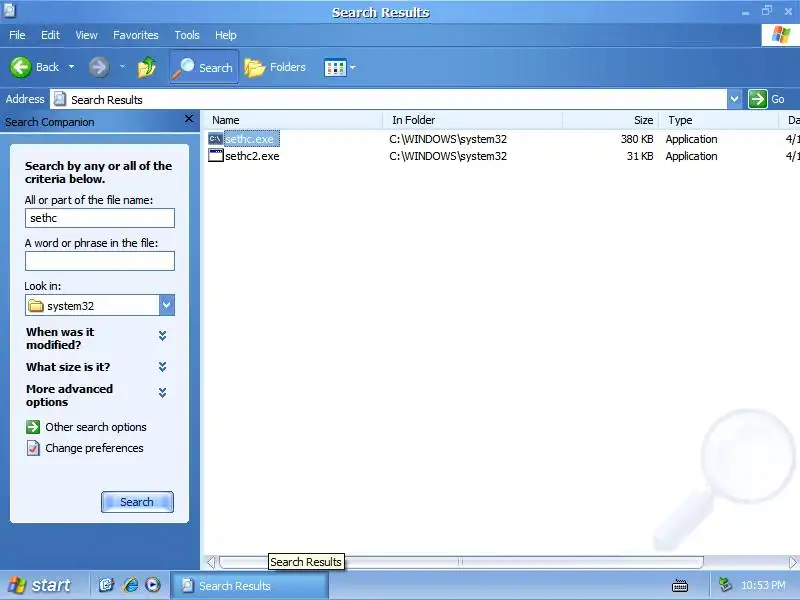Screen dimensions: 800x600
Task: Click the on-screen keyboard tray icon
Action: [x=680, y=585]
